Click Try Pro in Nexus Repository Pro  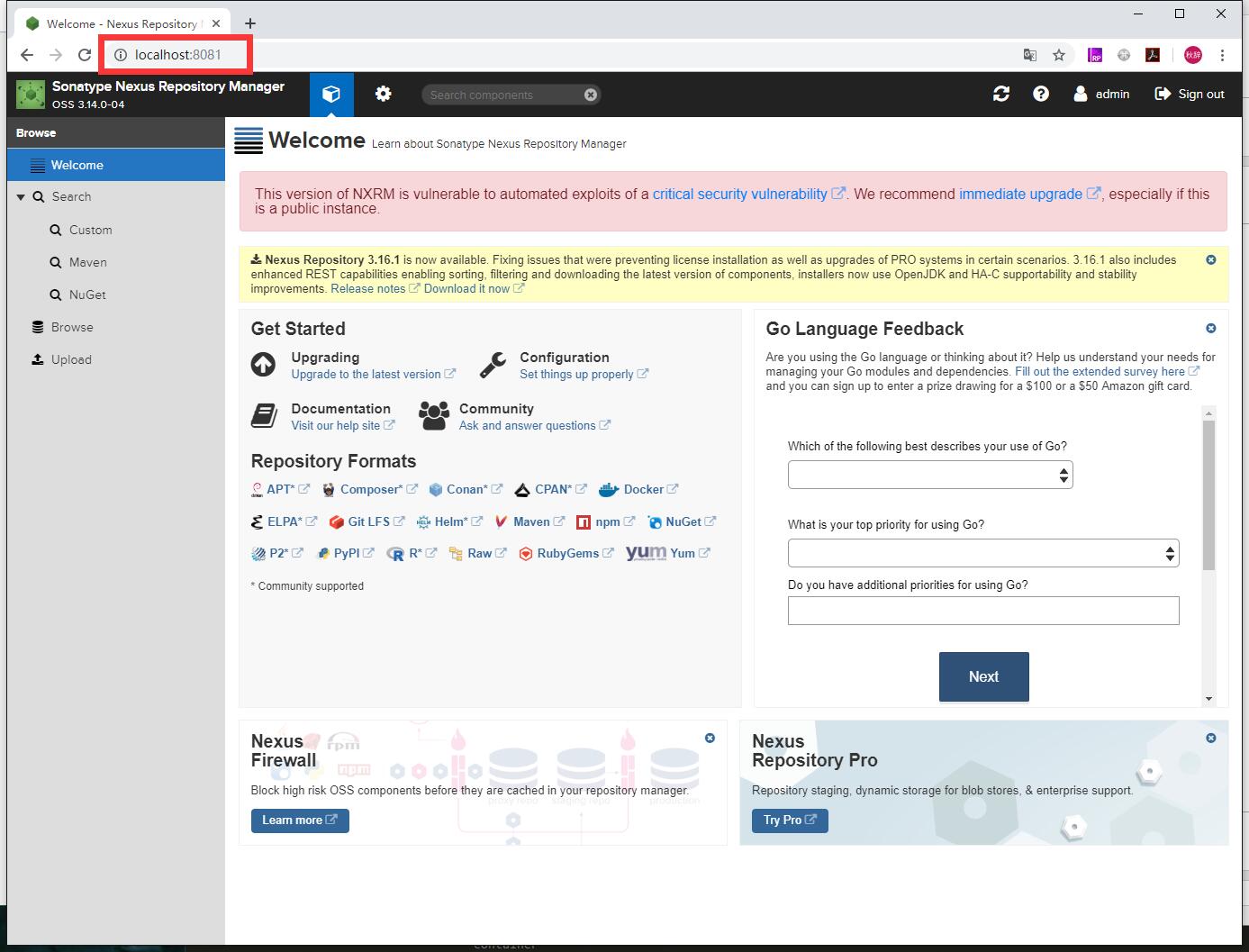(x=790, y=821)
